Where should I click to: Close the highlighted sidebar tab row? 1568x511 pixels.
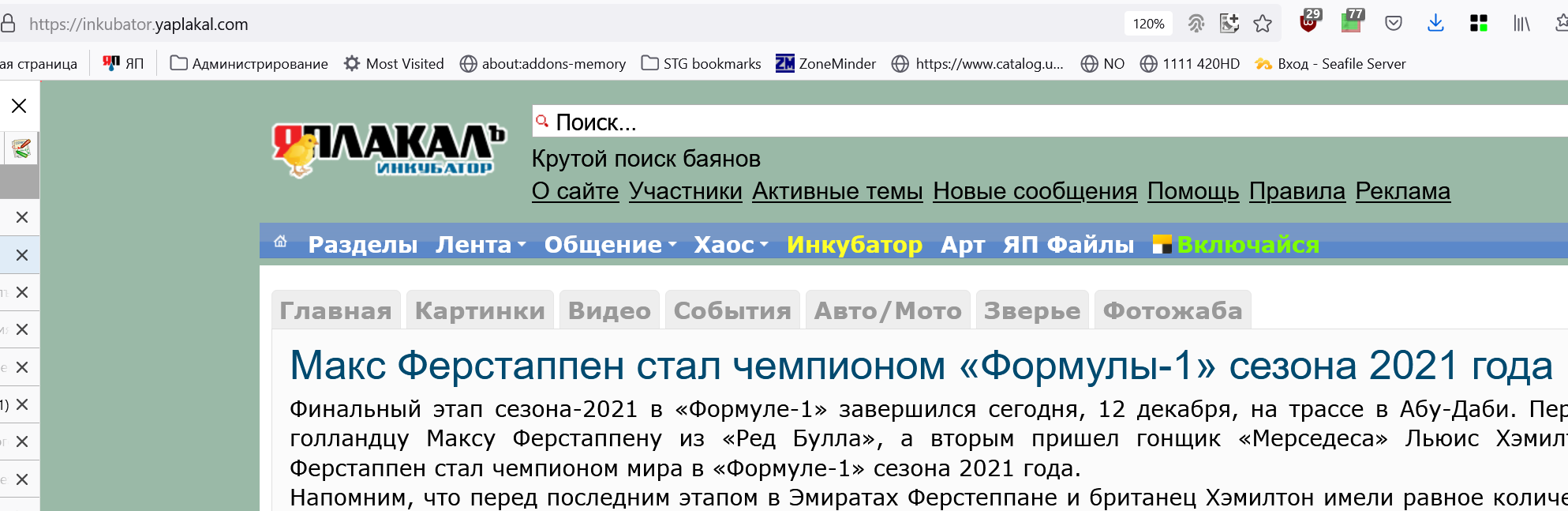click(22, 255)
